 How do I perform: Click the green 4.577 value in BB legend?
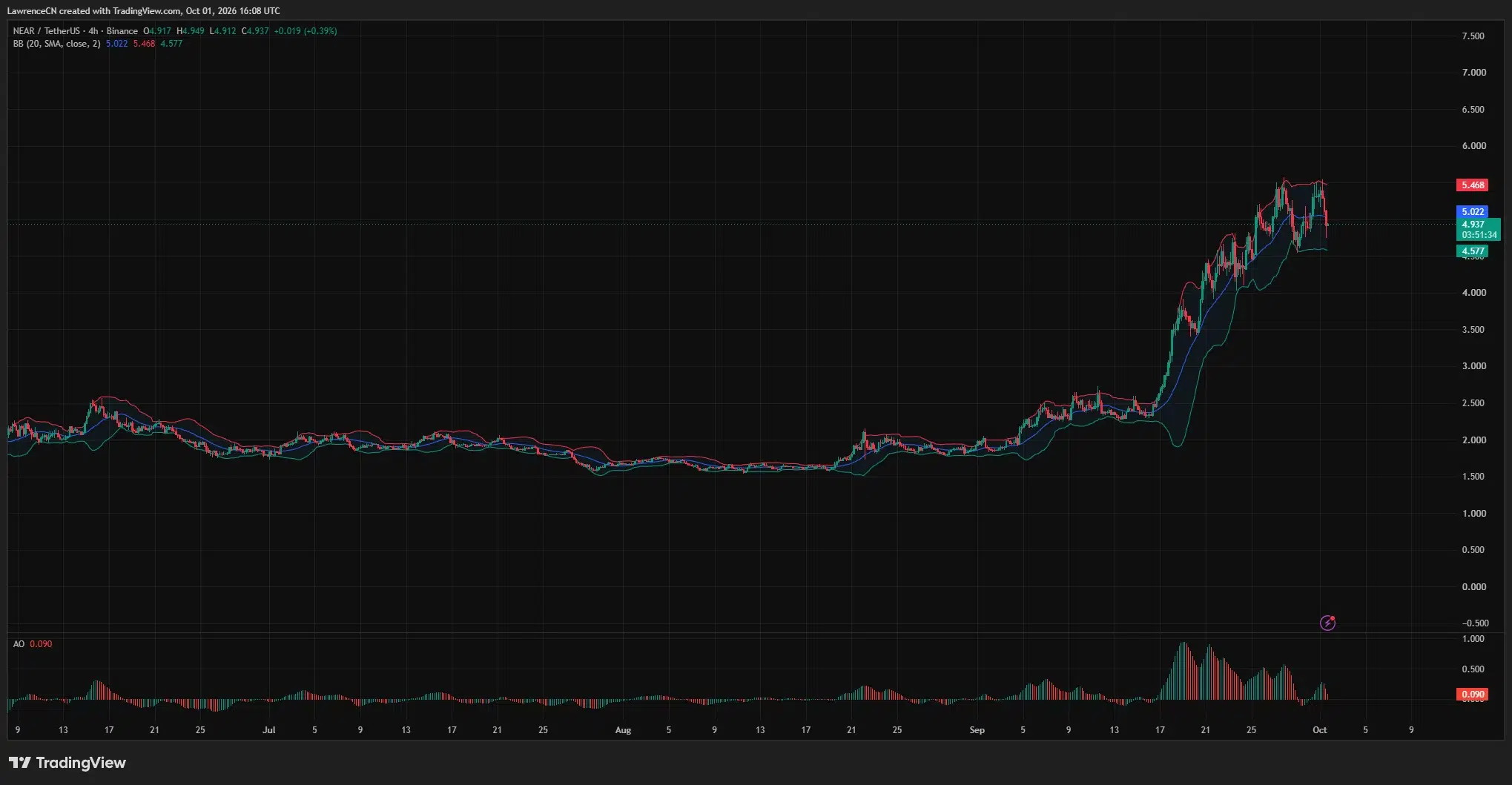click(171, 44)
